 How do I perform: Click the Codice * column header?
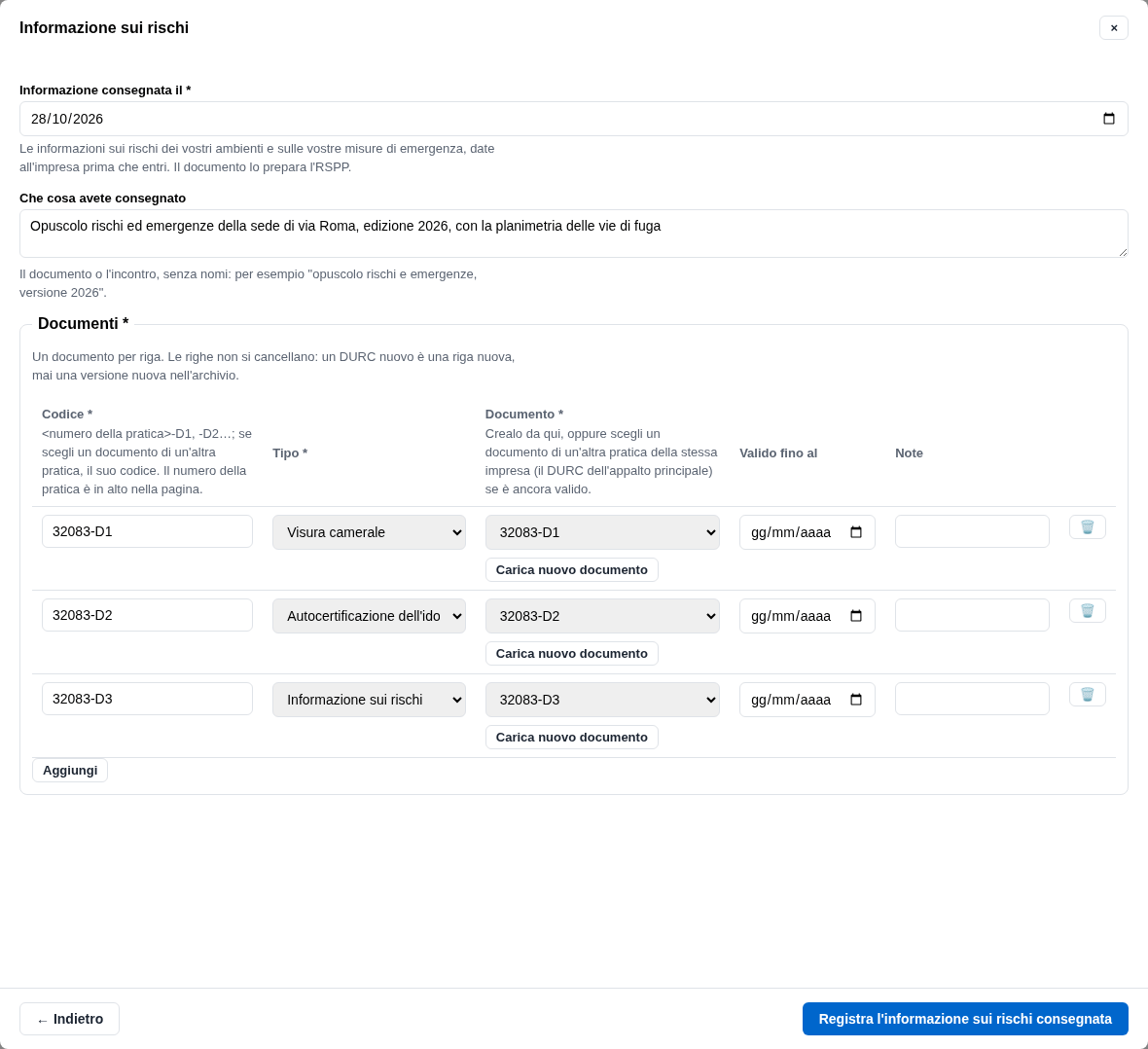[67, 415]
